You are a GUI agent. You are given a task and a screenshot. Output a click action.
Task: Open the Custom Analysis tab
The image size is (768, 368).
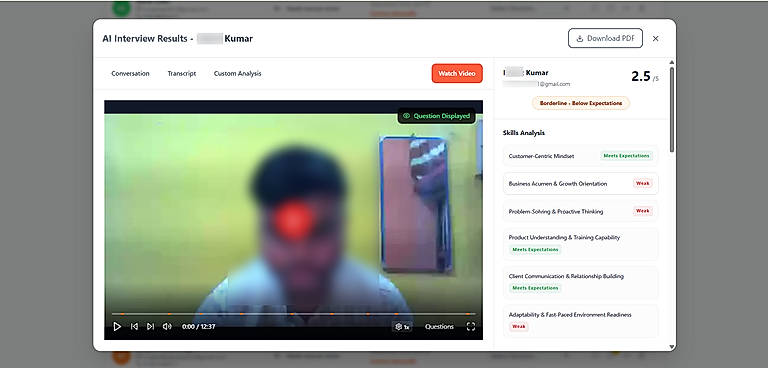[x=238, y=74]
